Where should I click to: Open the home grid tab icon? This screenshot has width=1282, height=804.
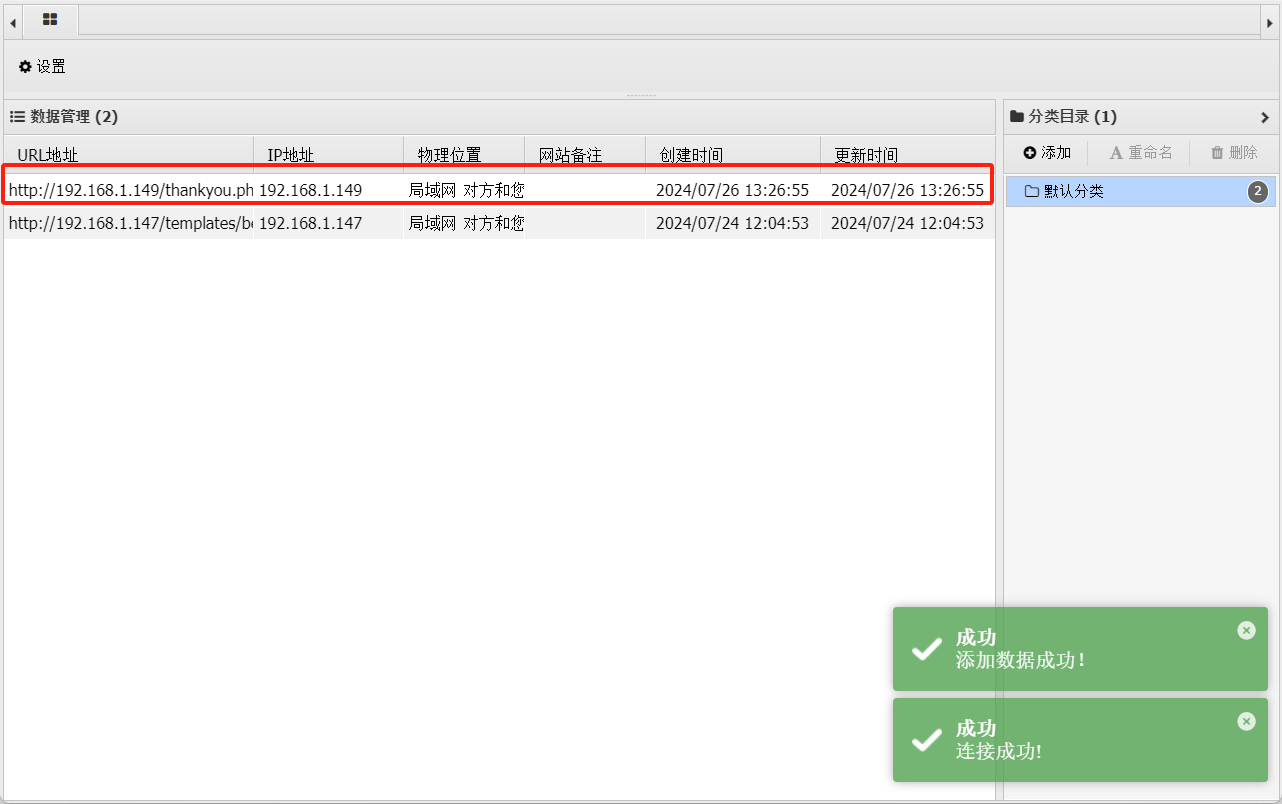tap(50, 19)
